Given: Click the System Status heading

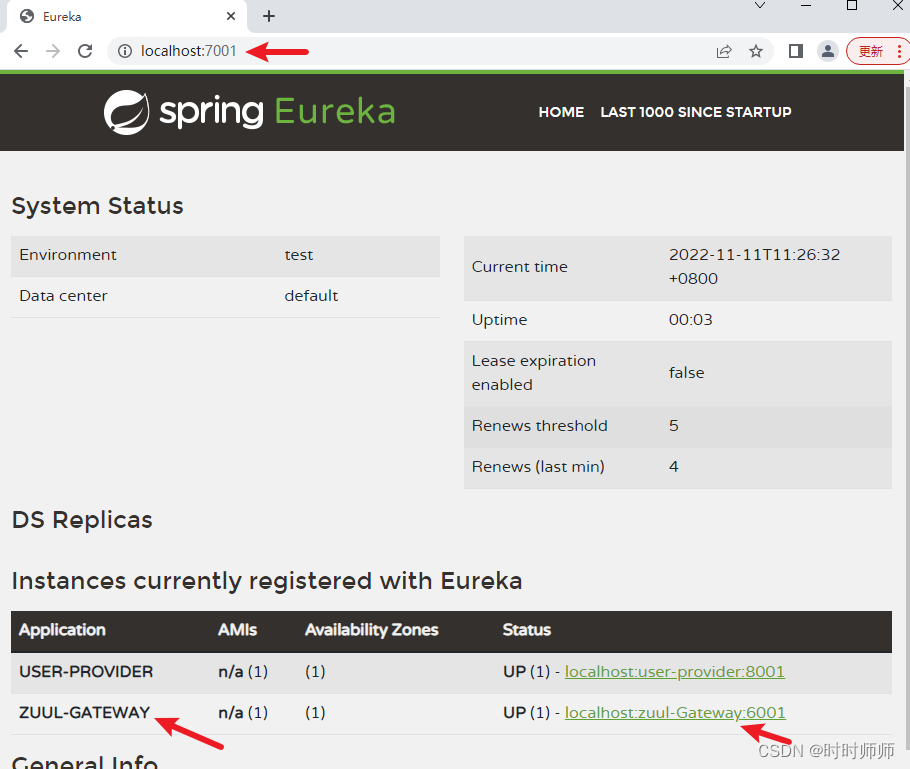Looking at the screenshot, I should 98,206.
